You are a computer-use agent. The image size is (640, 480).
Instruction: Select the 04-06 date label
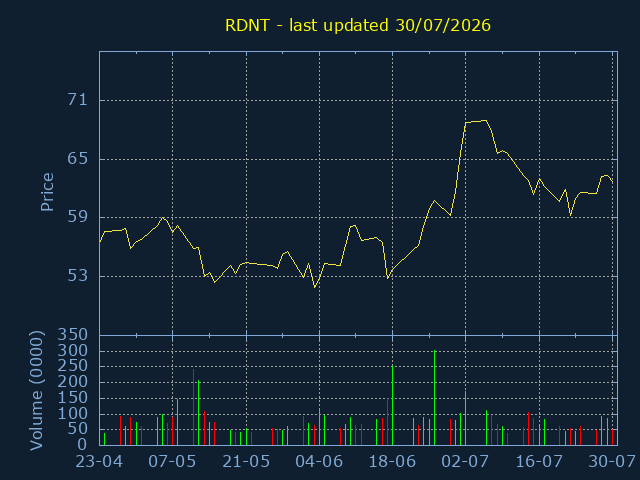pos(319,462)
